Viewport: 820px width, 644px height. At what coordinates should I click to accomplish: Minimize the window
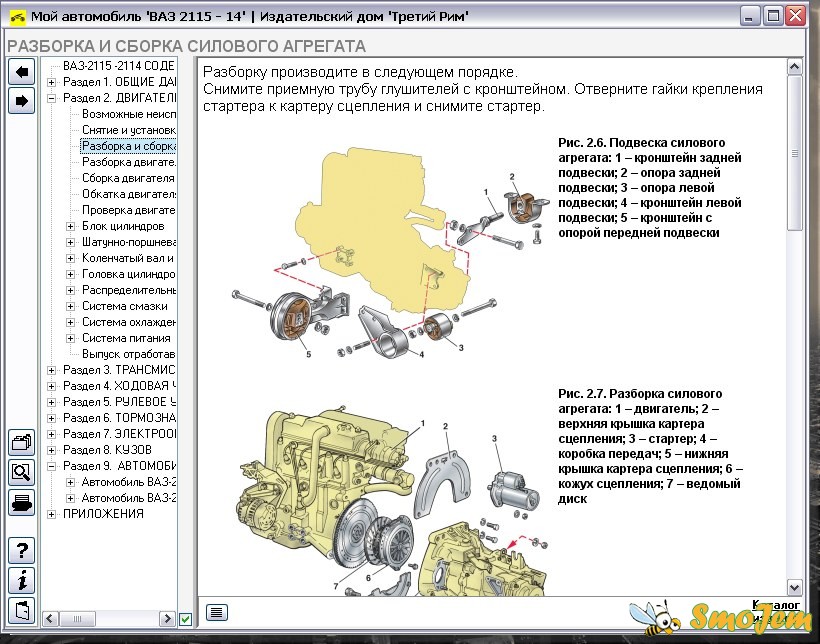click(749, 16)
